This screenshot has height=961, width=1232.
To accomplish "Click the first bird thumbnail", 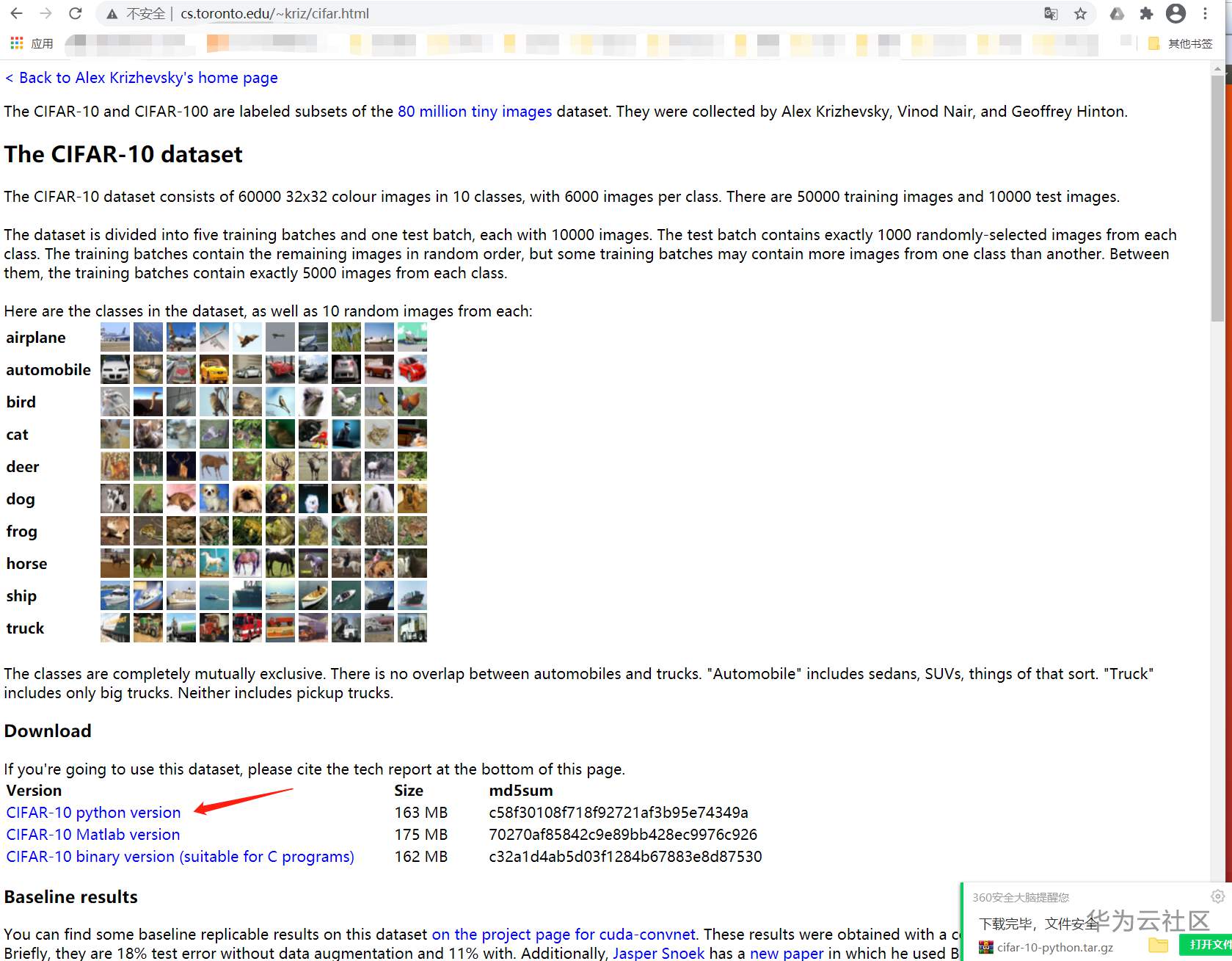I will click(115, 402).
